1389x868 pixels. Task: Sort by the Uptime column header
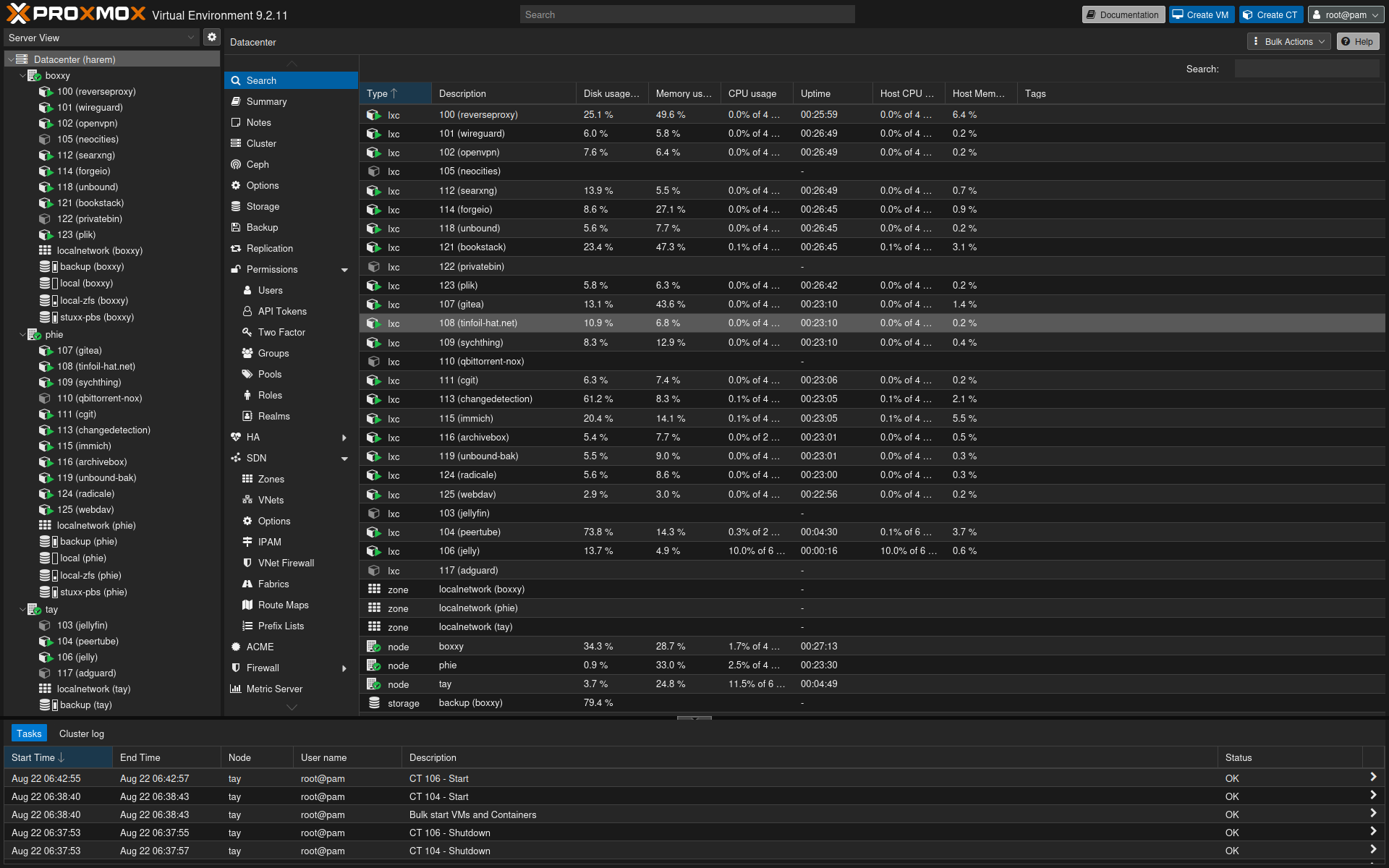coord(833,93)
